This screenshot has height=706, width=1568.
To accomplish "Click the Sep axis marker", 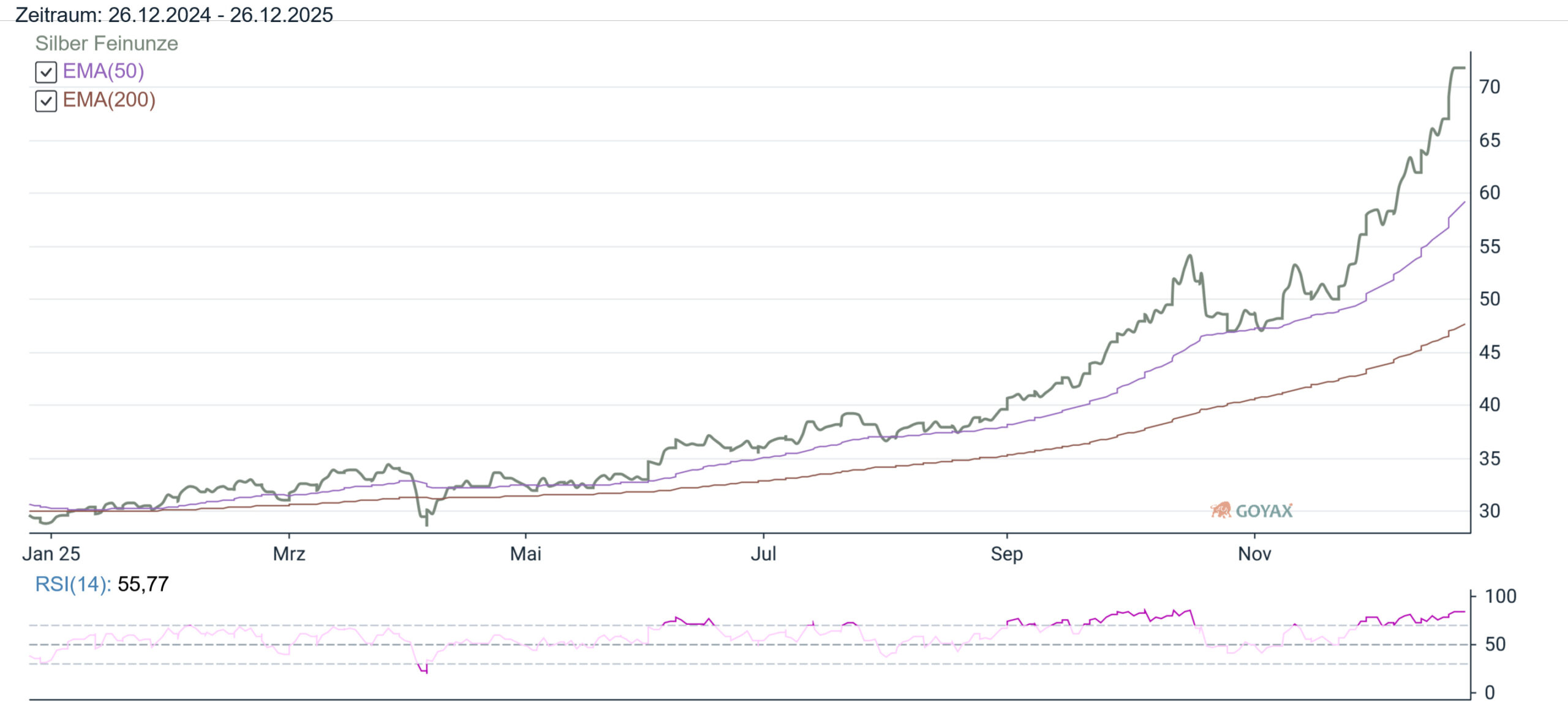I will (x=1006, y=553).
